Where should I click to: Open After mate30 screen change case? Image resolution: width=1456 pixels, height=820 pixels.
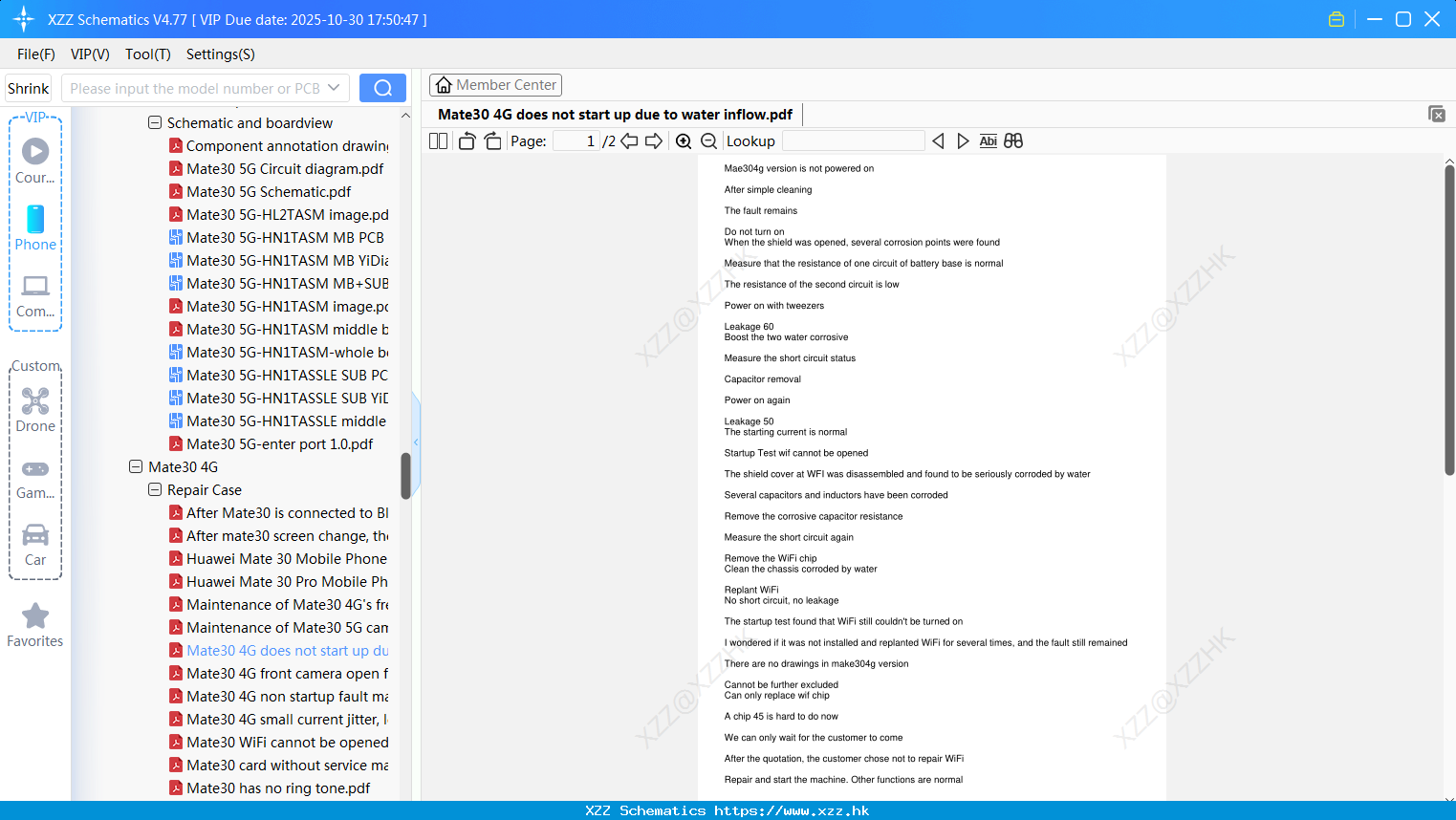279,536
